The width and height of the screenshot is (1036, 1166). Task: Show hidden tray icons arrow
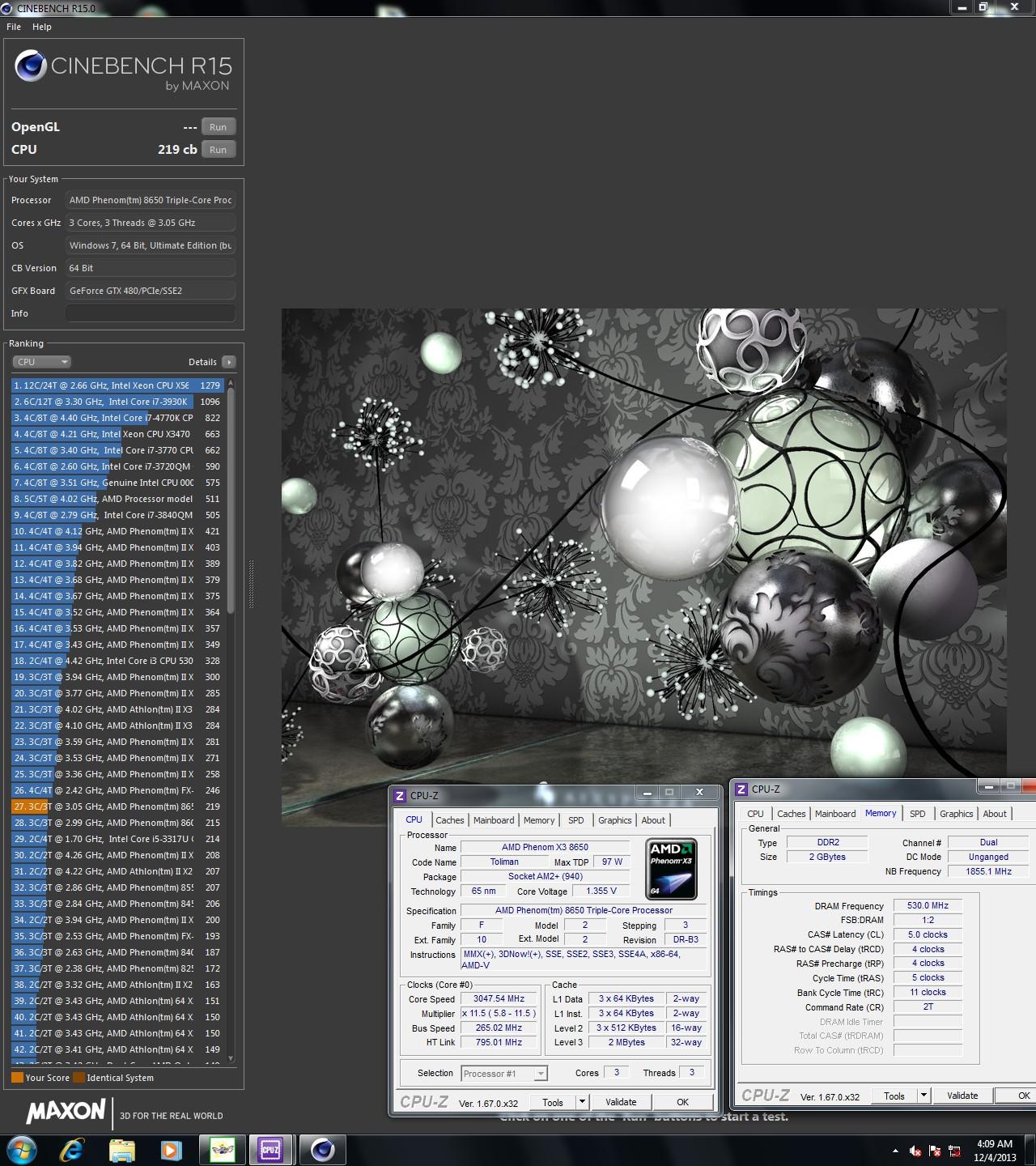tap(895, 1151)
